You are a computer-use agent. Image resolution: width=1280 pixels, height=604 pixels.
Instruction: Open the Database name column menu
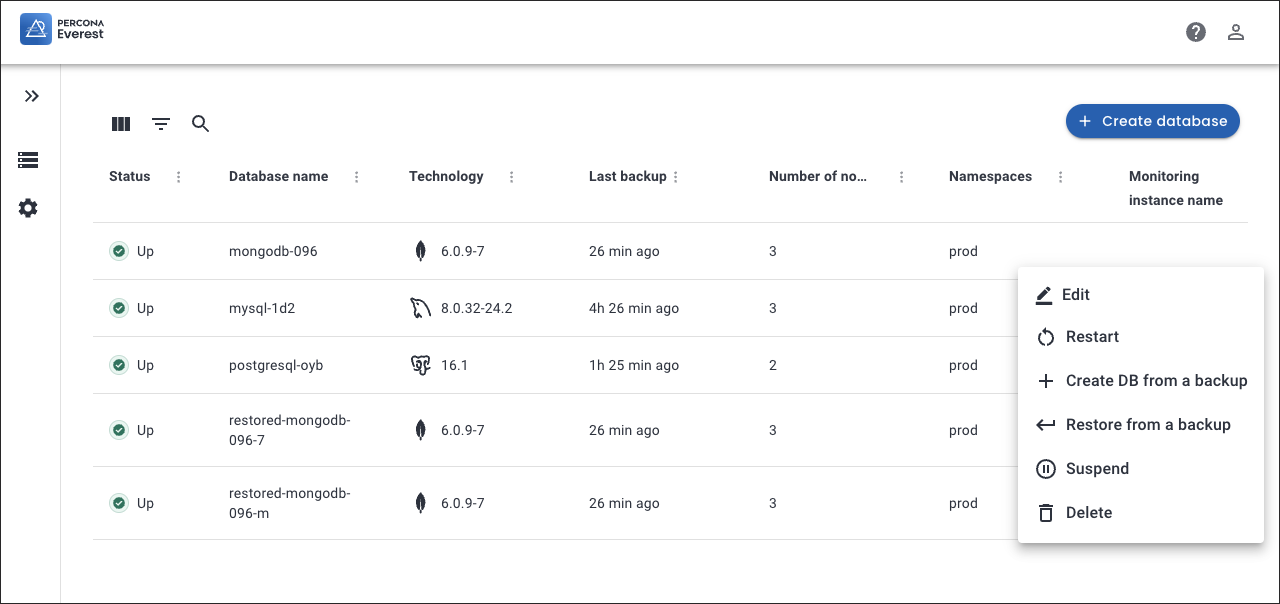[x=357, y=177]
